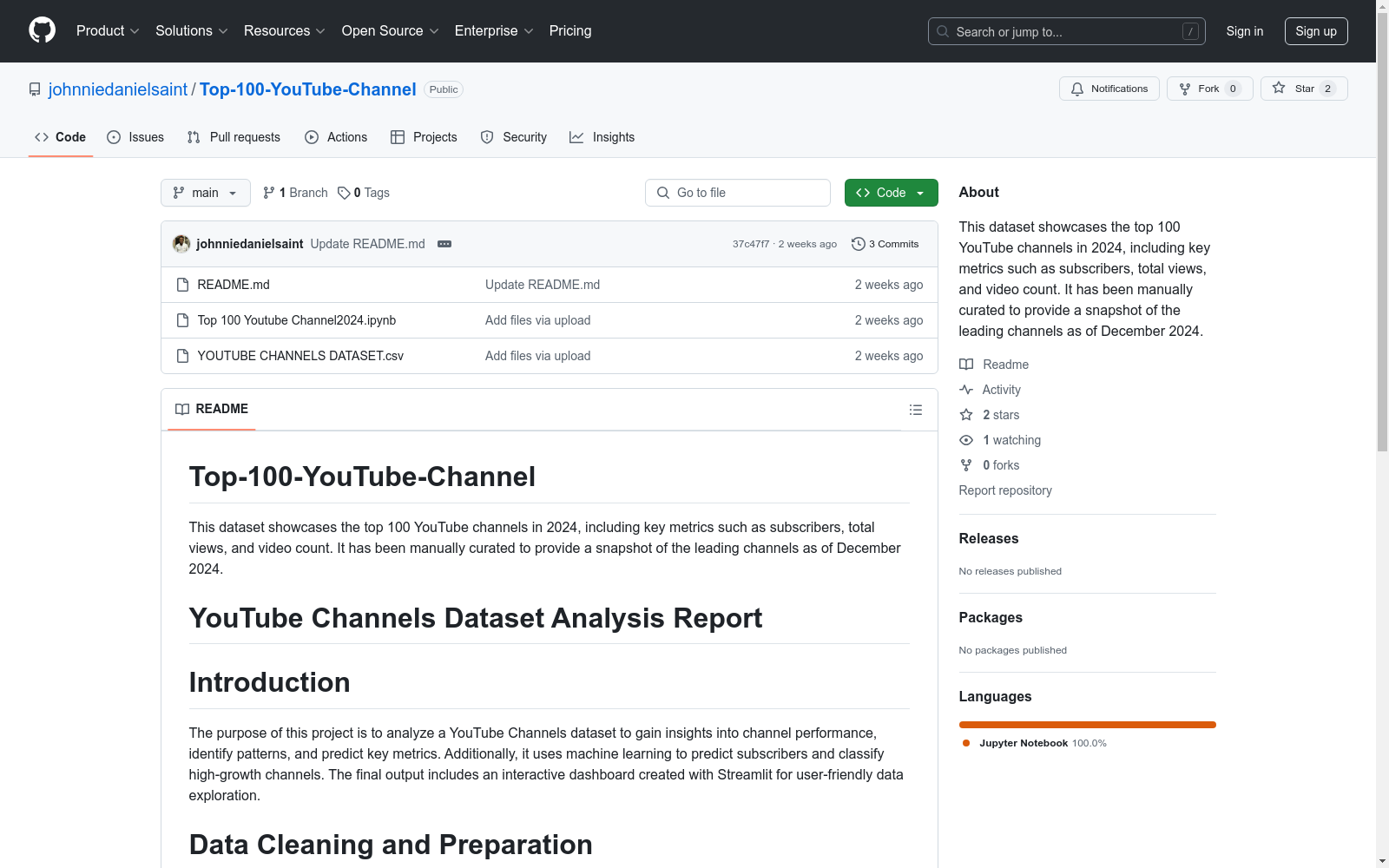Click the Activity pulse icon in About
This screenshot has width=1389, height=868.
tap(966, 390)
